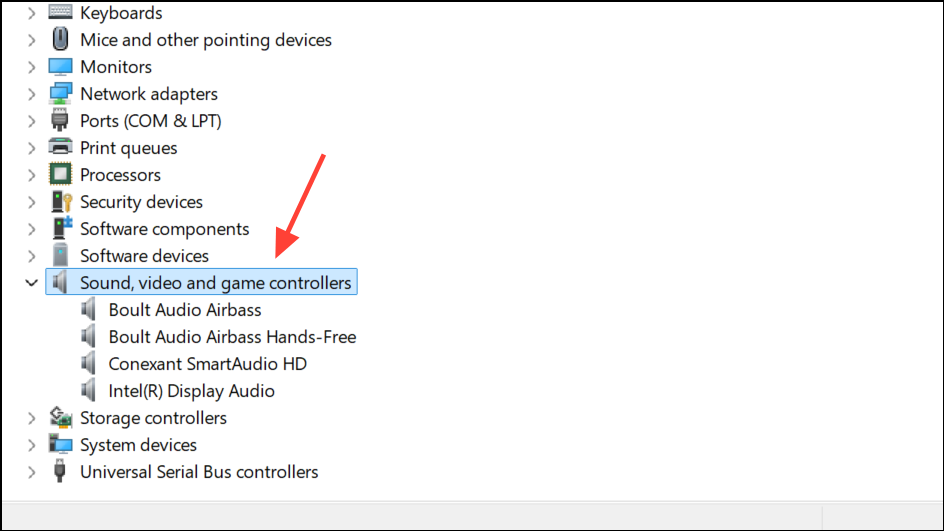Select the Sound, video and game controllers label
Image resolution: width=944 pixels, height=531 pixels.
tap(215, 283)
